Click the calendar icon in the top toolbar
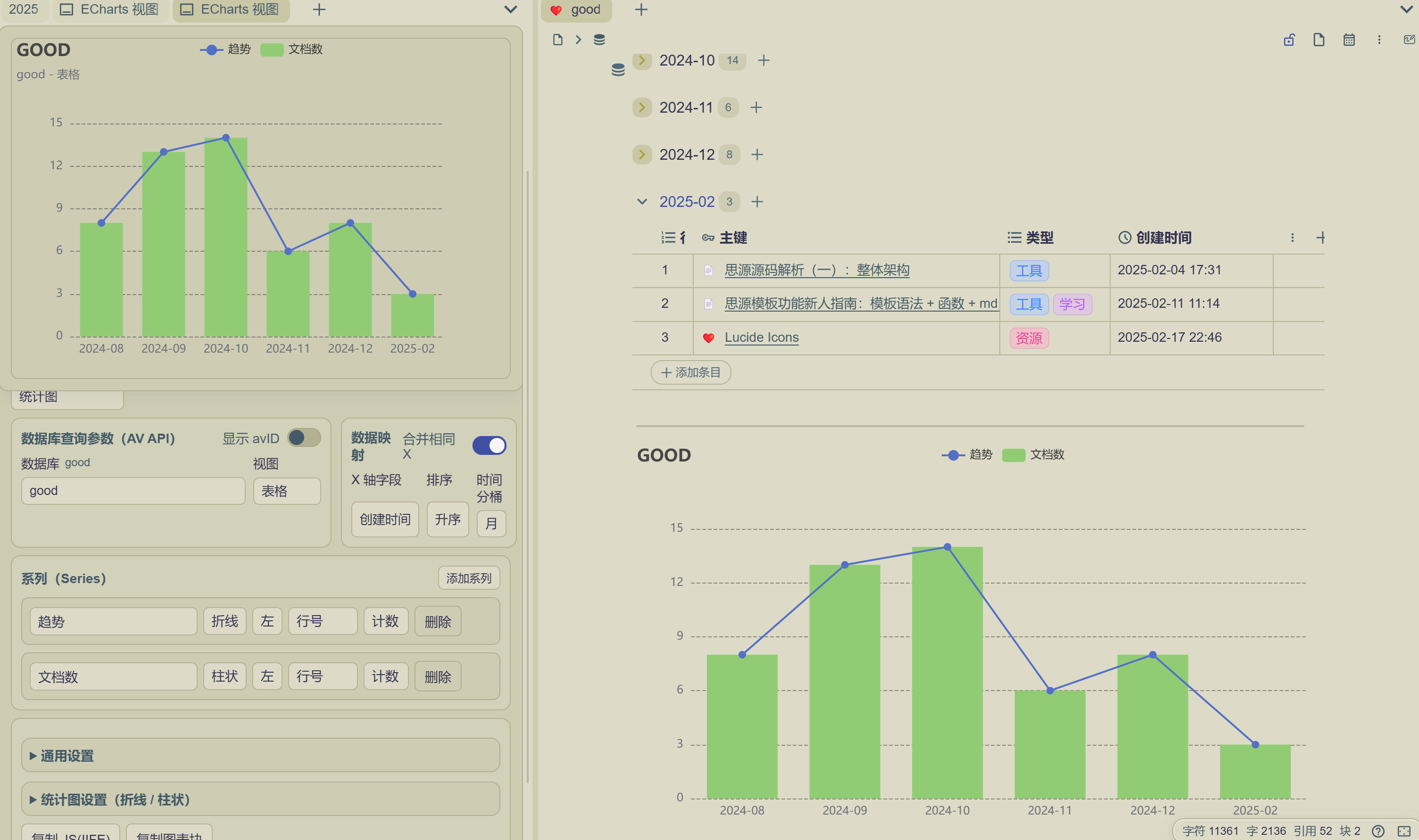1419x840 pixels. (x=1349, y=40)
